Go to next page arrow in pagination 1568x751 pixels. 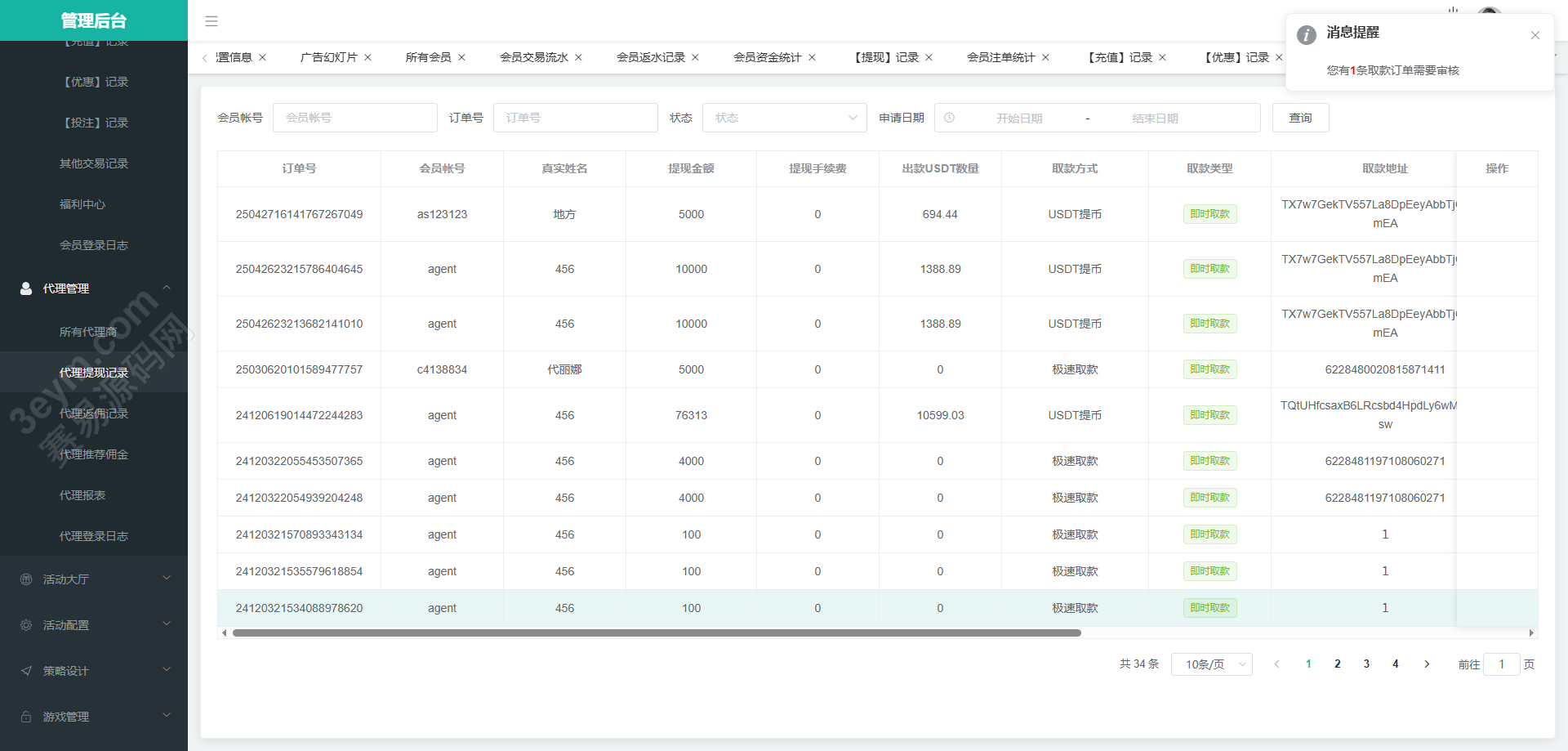tap(1427, 664)
